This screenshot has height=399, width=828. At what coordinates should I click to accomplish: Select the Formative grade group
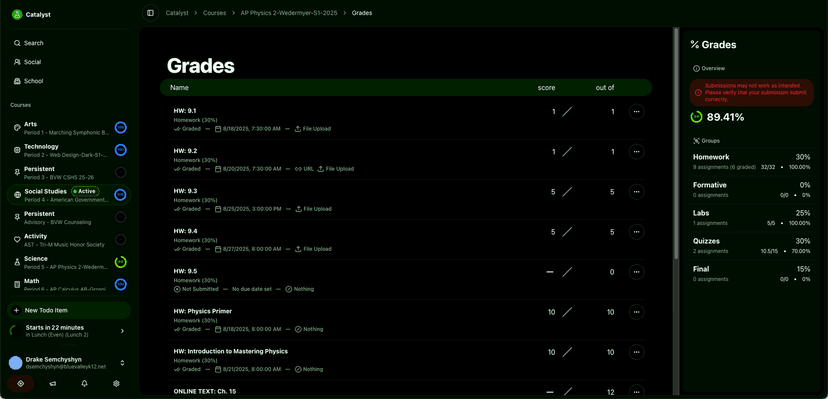(751, 189)
